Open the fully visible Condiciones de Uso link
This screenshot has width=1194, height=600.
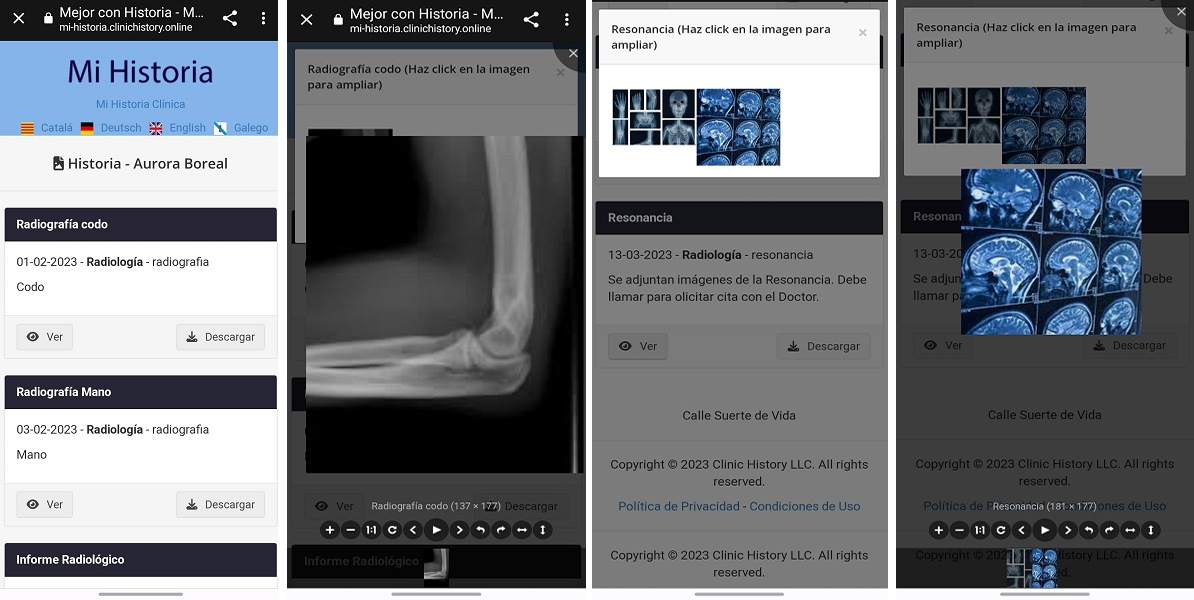point(805,506)
